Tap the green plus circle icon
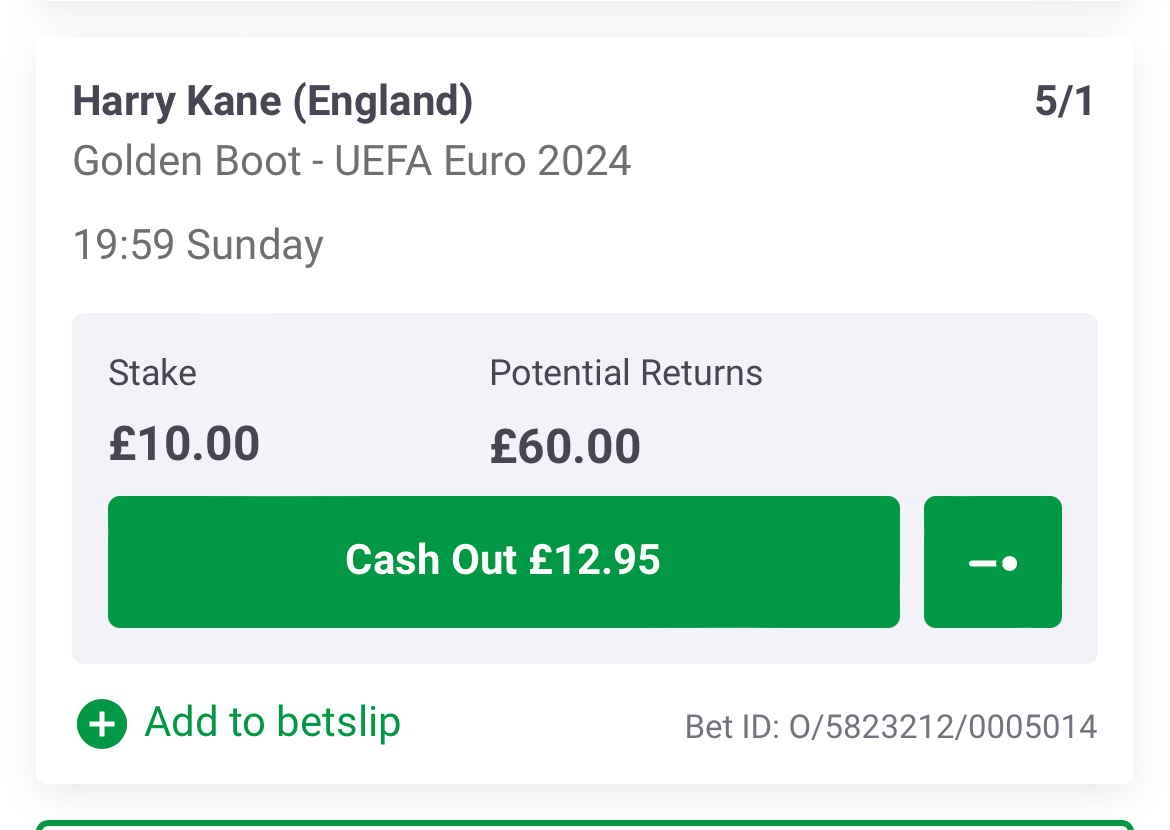 (102, 723)
